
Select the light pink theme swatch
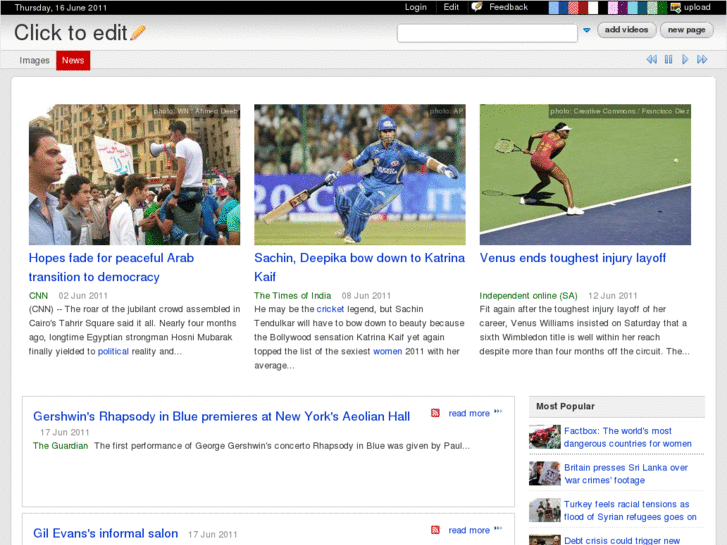pos(612,7)
